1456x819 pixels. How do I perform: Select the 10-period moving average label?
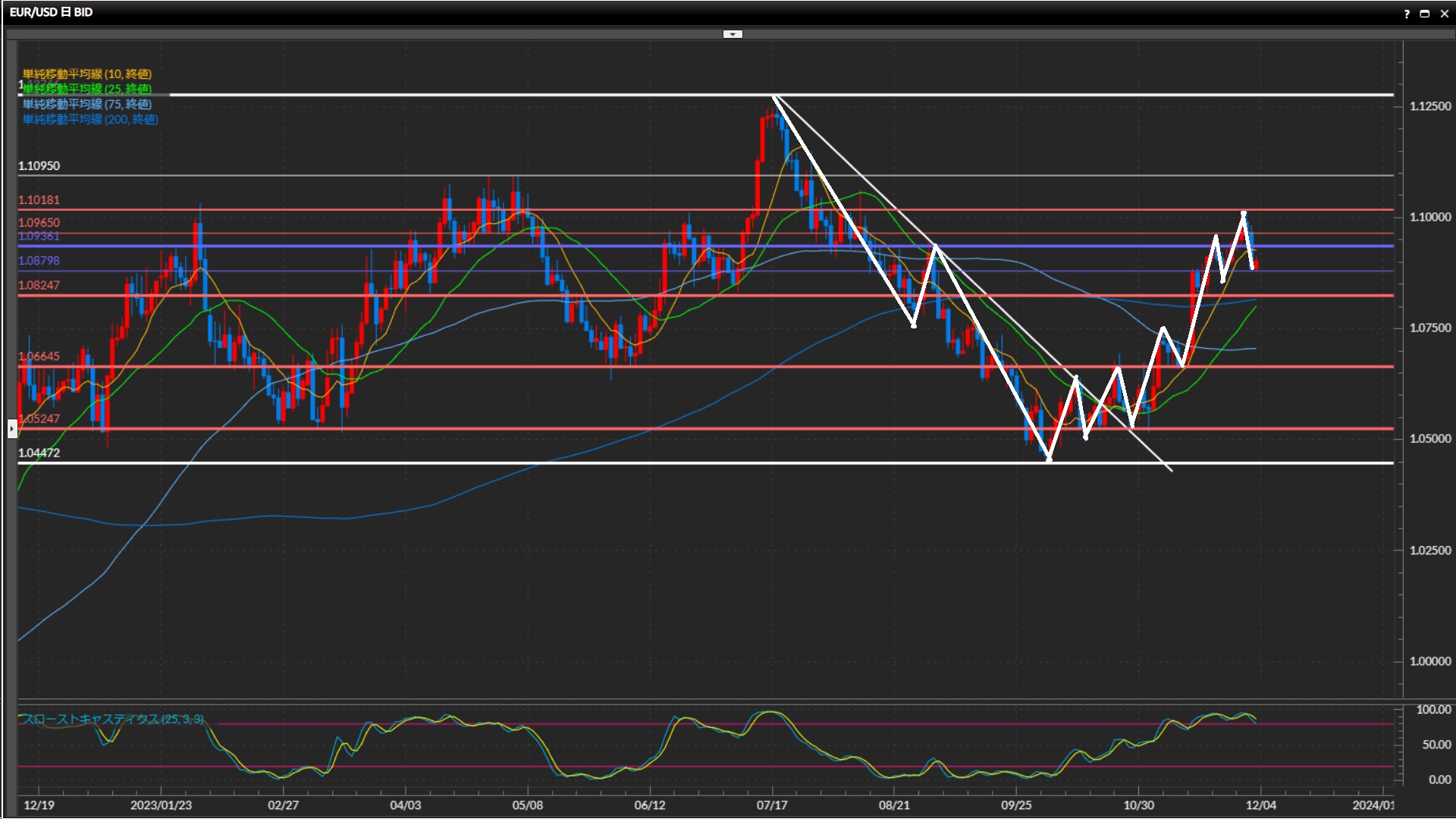pos(87,74)
